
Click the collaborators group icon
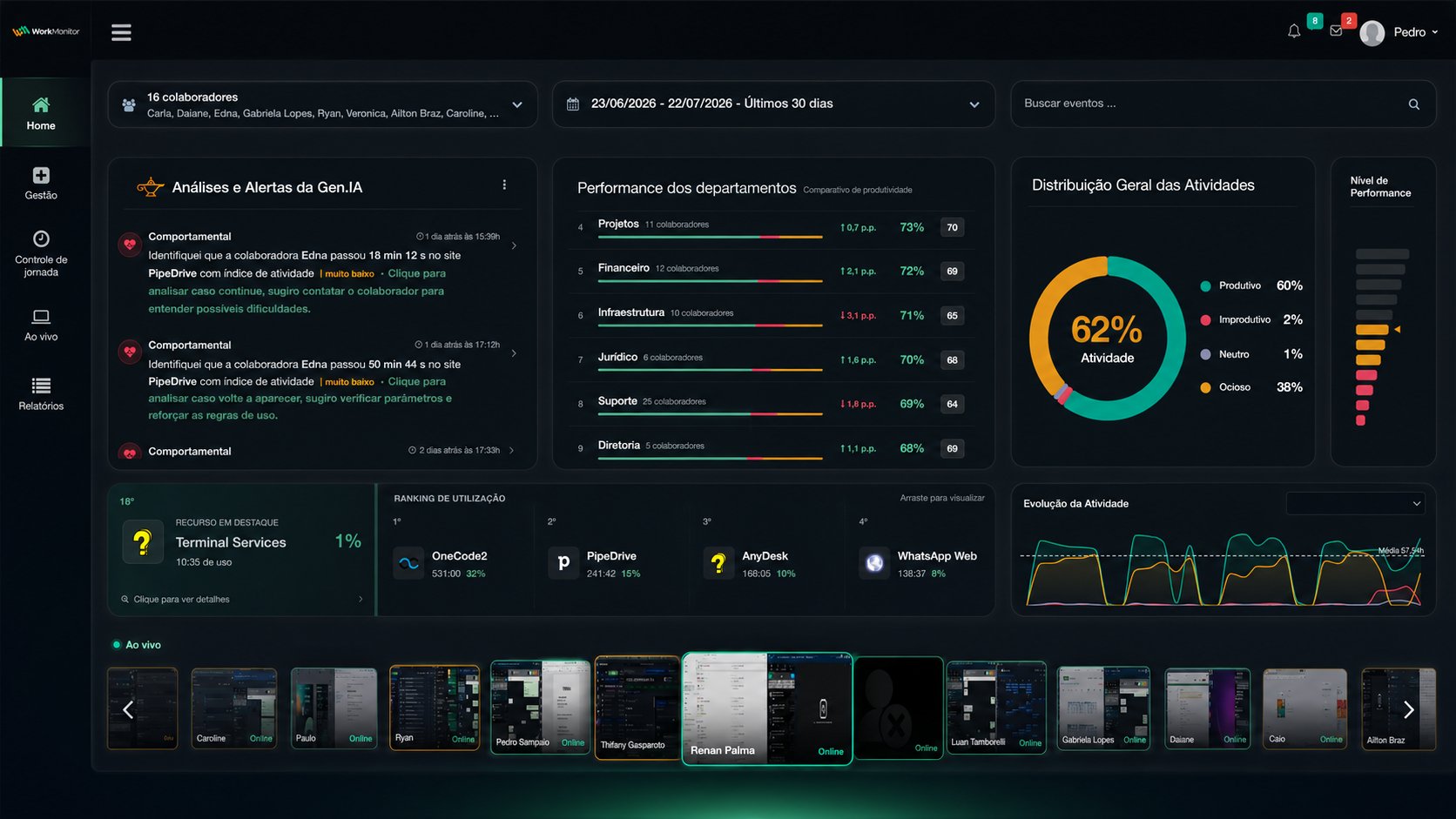[x=129, y=104]
